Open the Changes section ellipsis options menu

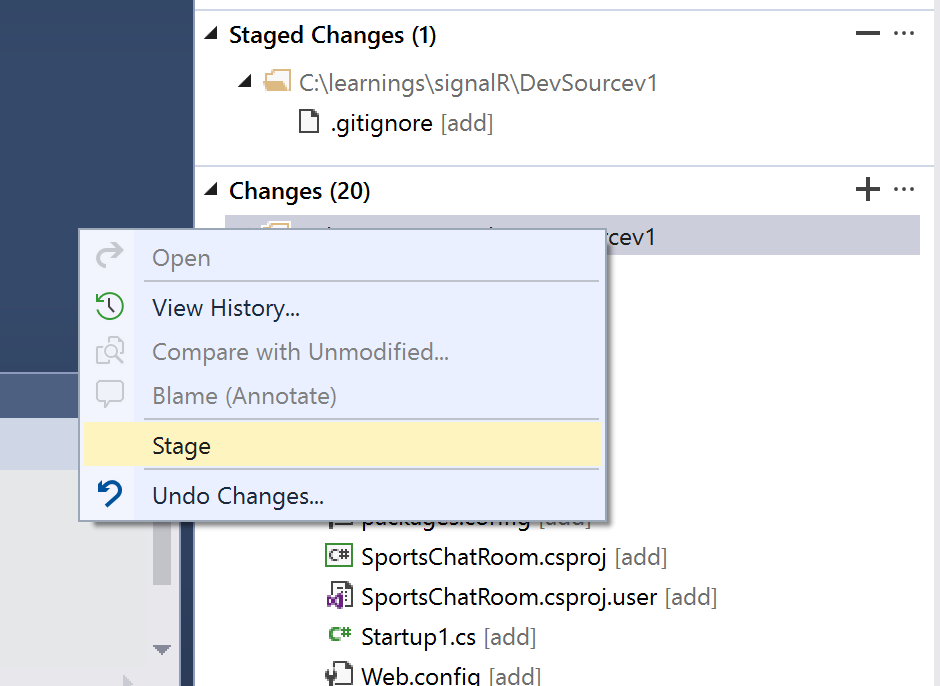[904, 189]
